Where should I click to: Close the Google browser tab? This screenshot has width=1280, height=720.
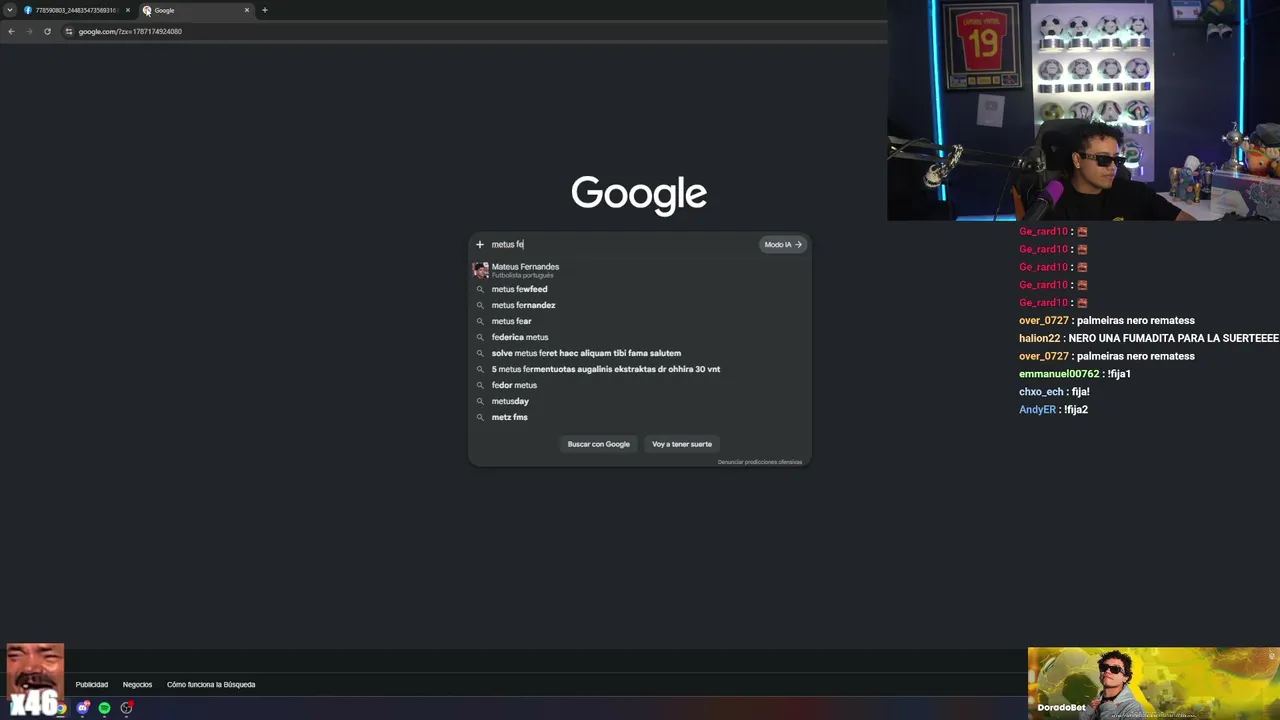pos(247,10)
